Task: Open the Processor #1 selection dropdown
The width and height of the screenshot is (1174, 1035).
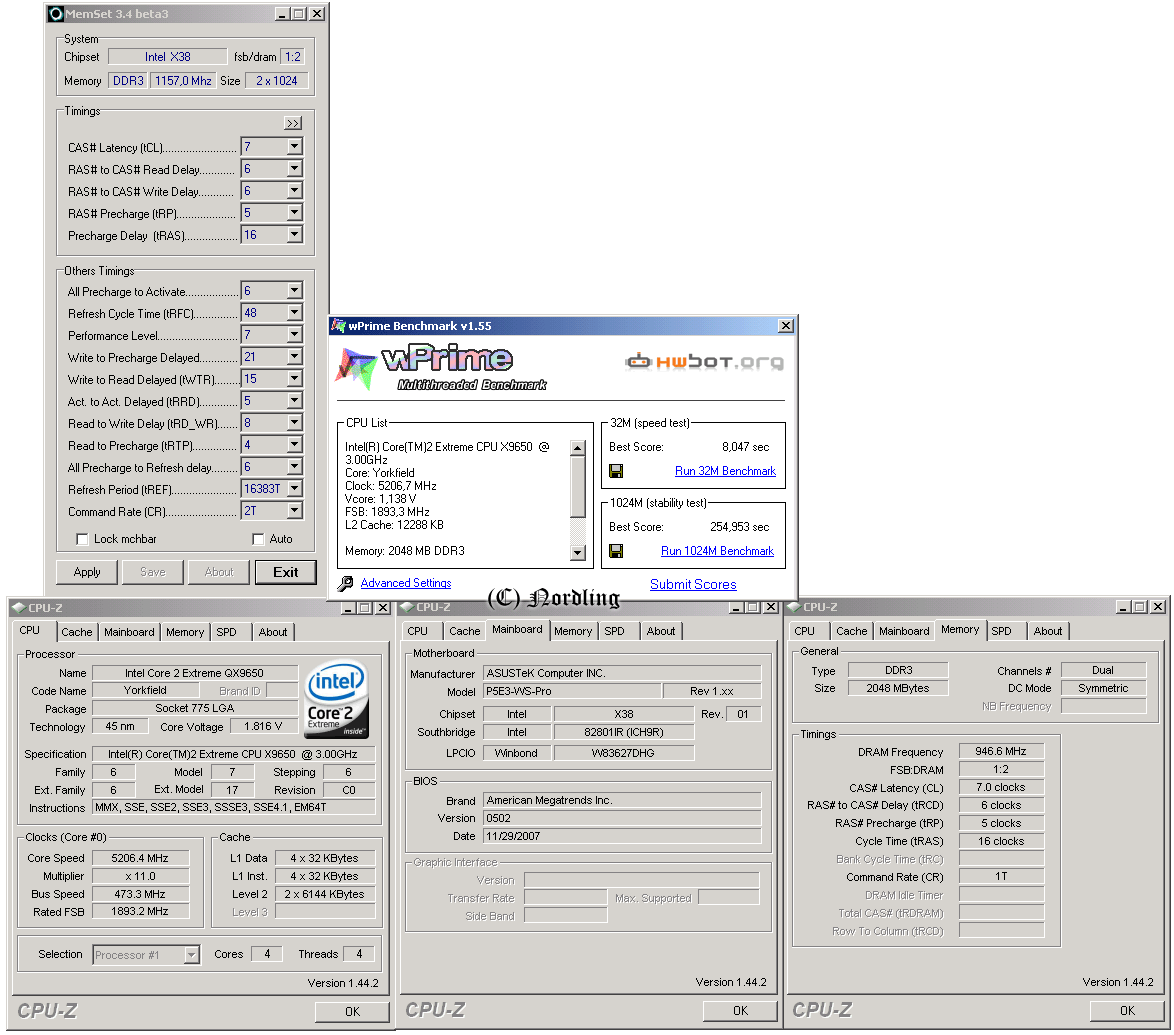Action: pyautogui.click(x=192, y=955)
